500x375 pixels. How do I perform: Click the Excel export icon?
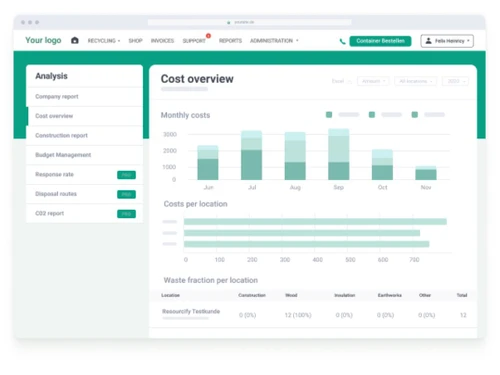point(349,81)
